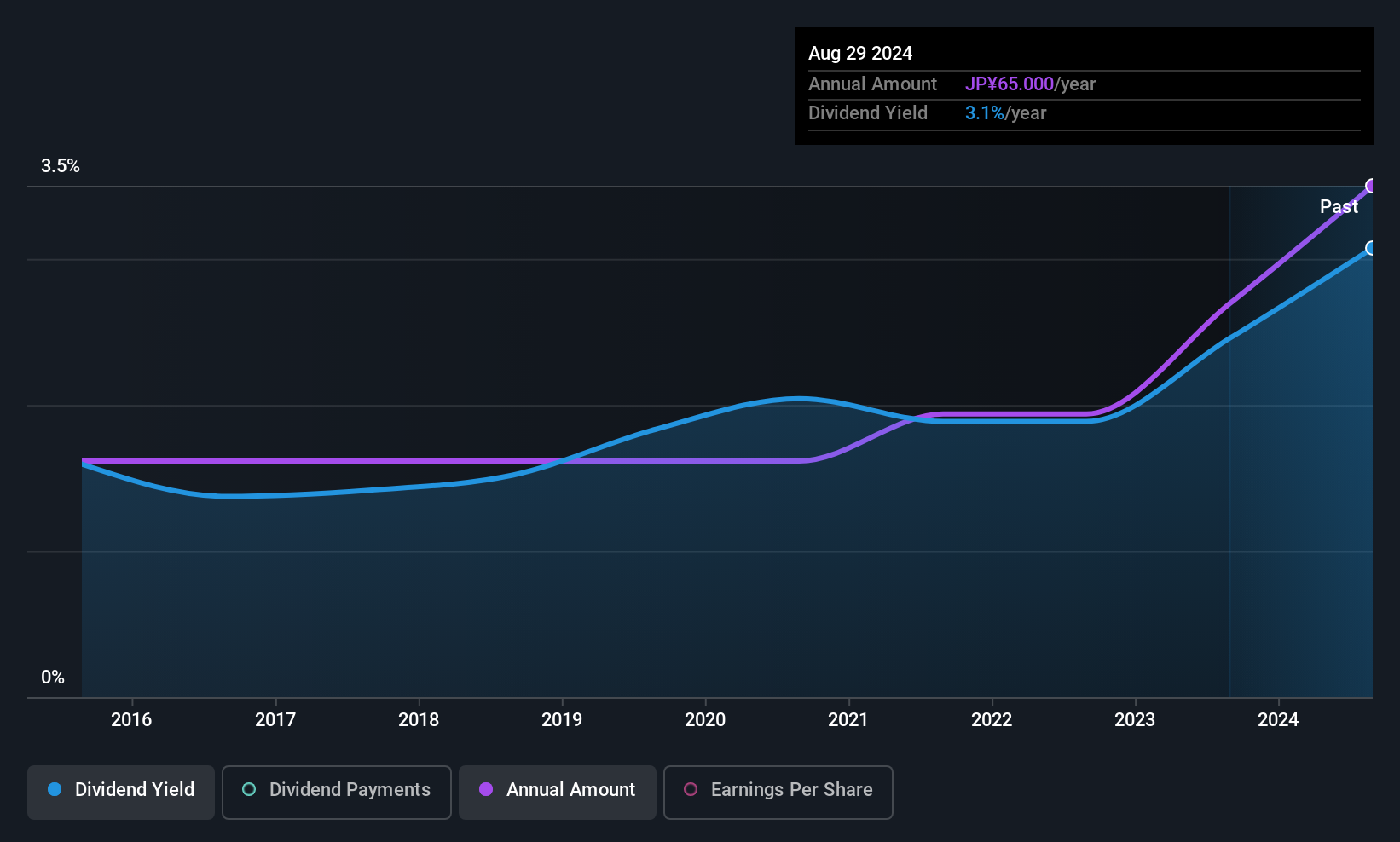Viewport: 1400px width, 842px height.
Task: Click the Past label on the chart
Action: coord(1339,206)
